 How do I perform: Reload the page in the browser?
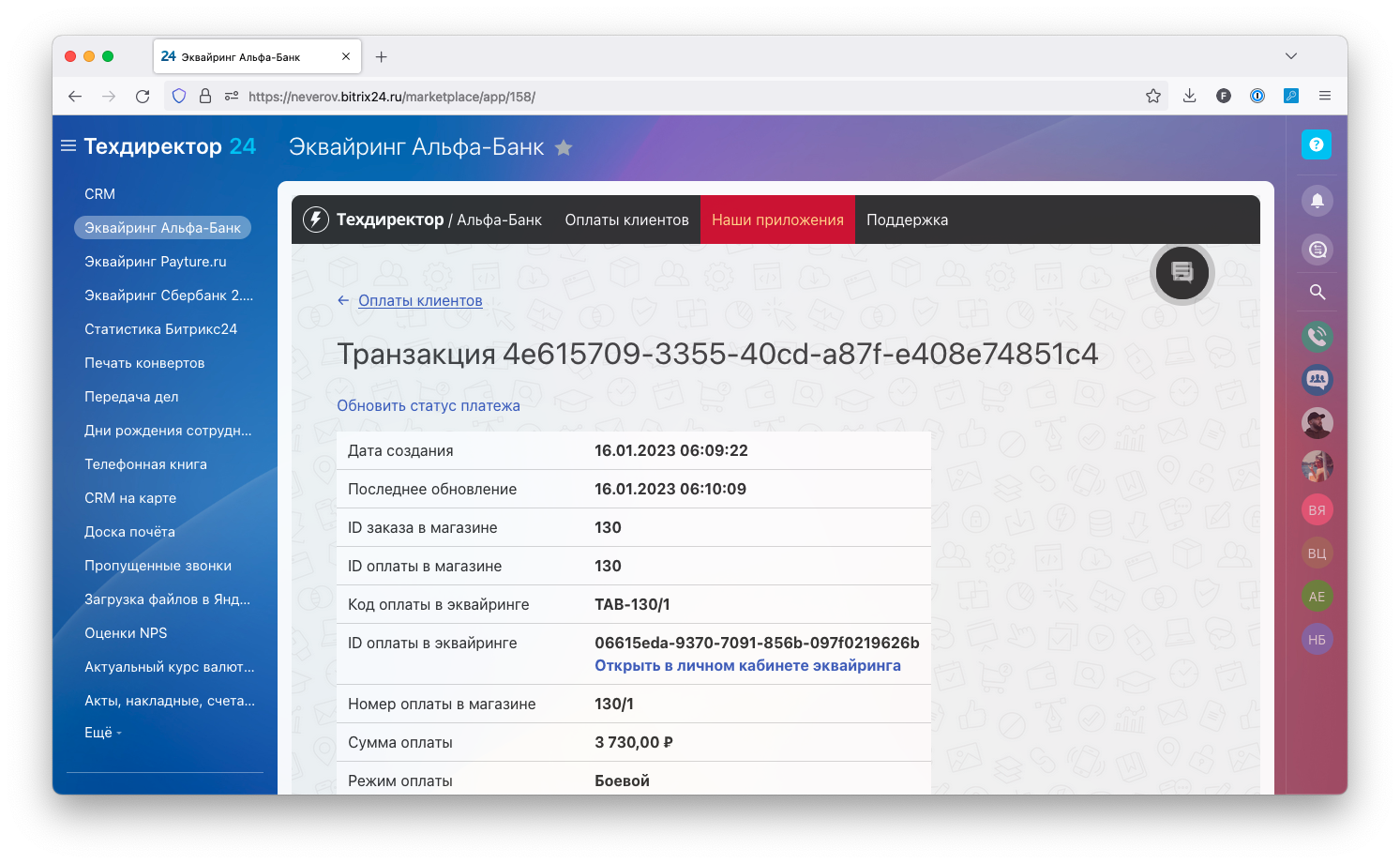[143, 96]
